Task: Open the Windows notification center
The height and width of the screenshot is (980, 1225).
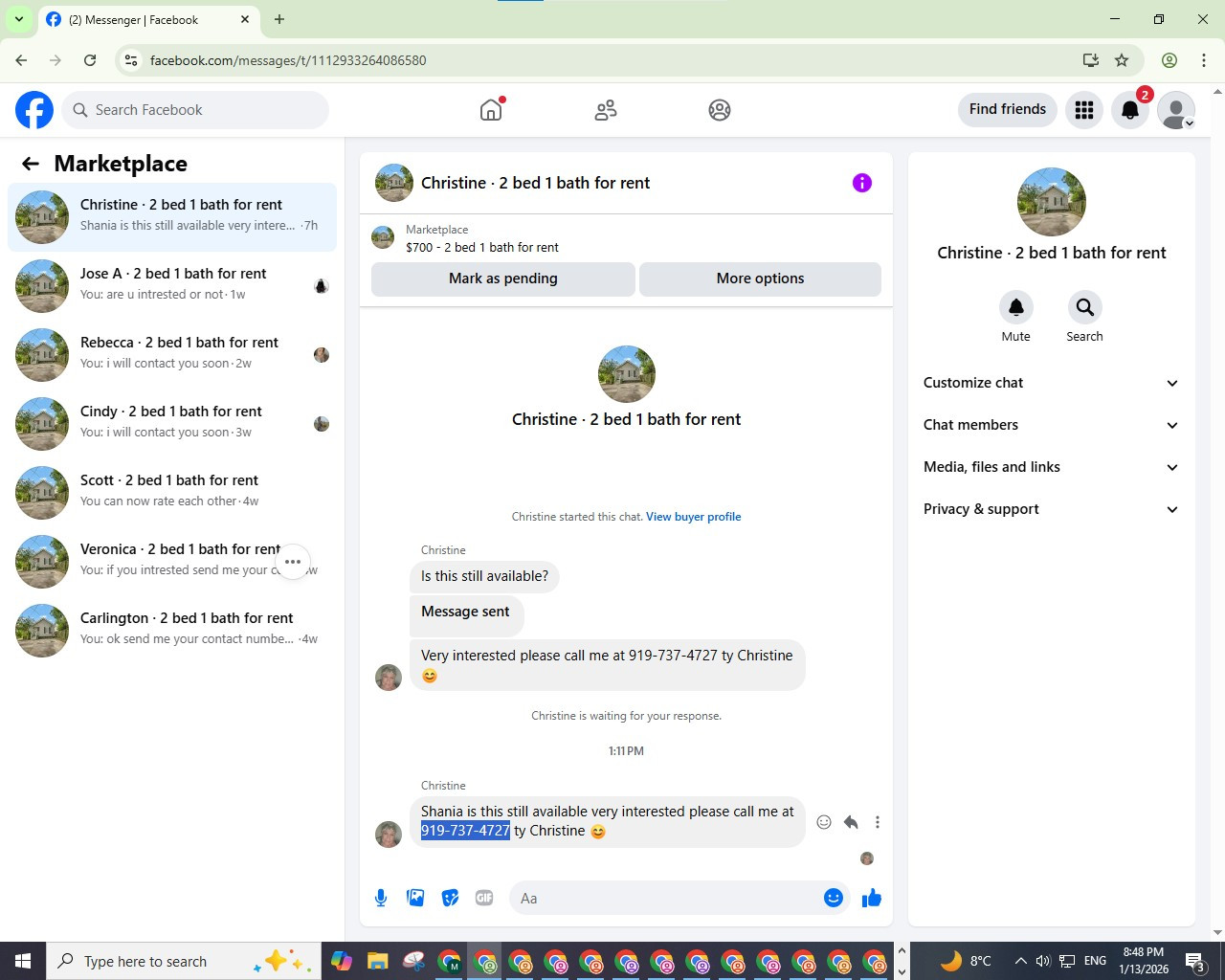Action: coord(1195,961)
